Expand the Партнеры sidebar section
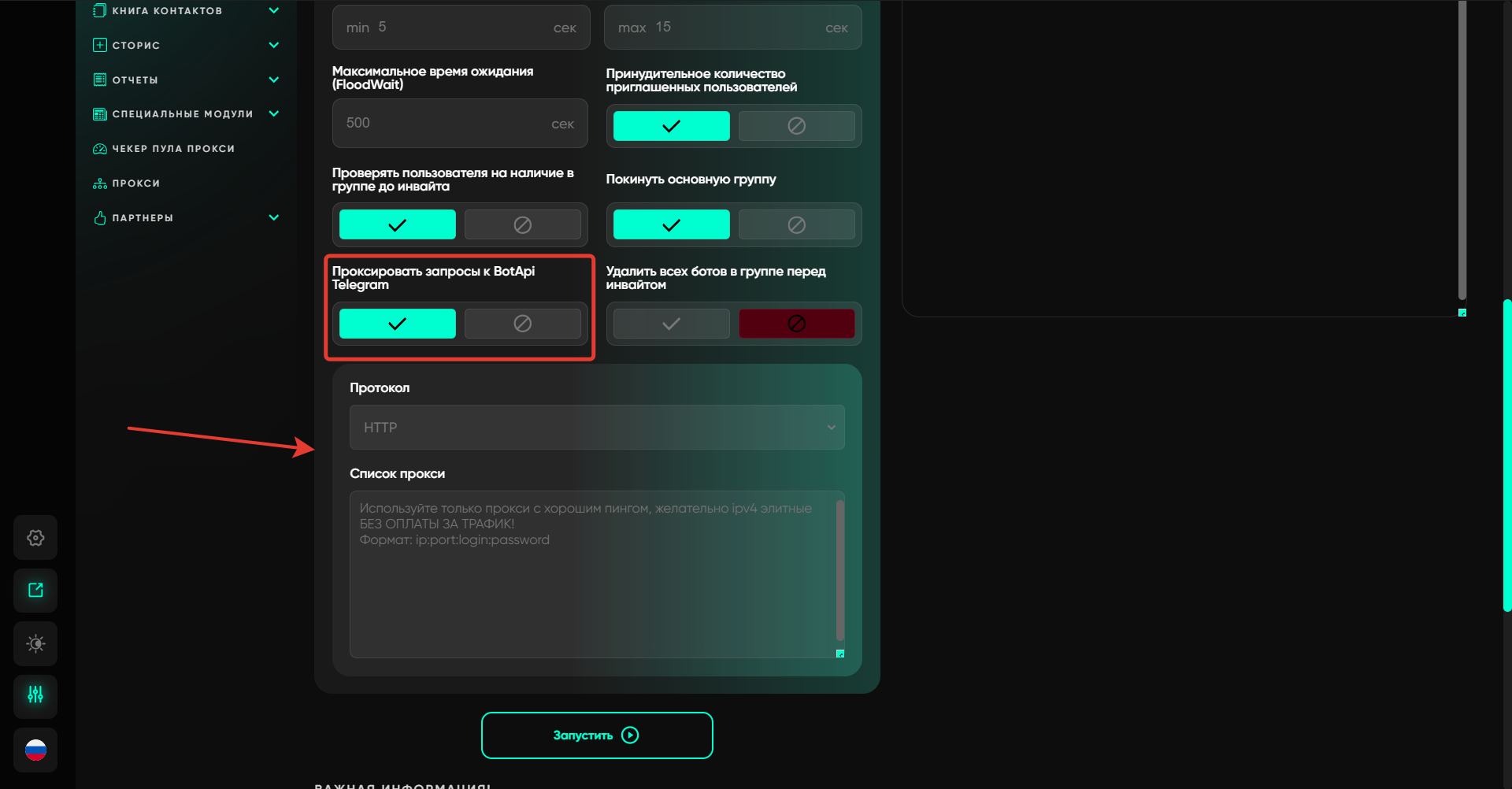1512x789 pixels. (274, 218)
